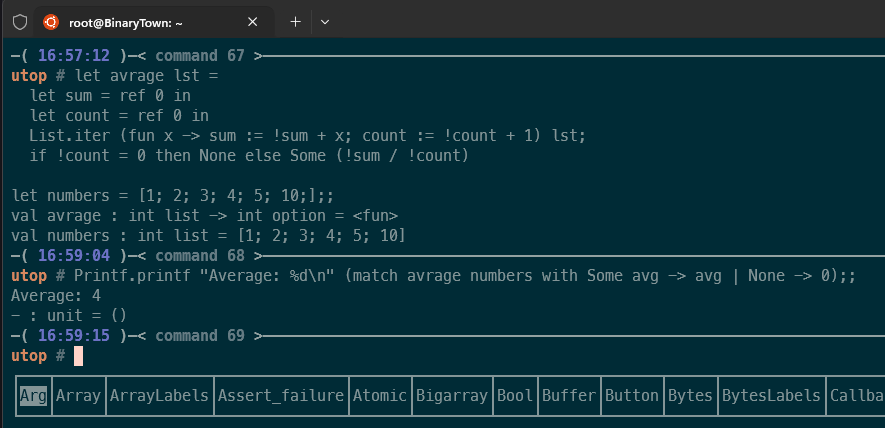
Task: Select Assert_failure from completion bar
Action: point(280,396)
